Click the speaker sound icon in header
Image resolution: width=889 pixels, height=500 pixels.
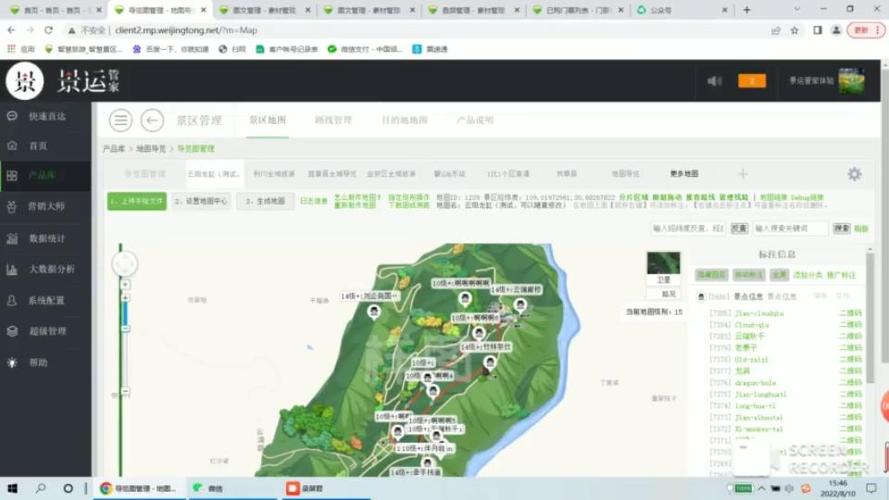714,81
